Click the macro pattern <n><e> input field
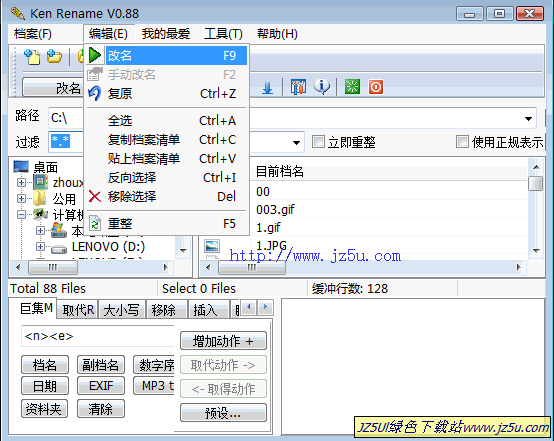The width and height of the screenshot is (554, 441). [x=98, y=336]
